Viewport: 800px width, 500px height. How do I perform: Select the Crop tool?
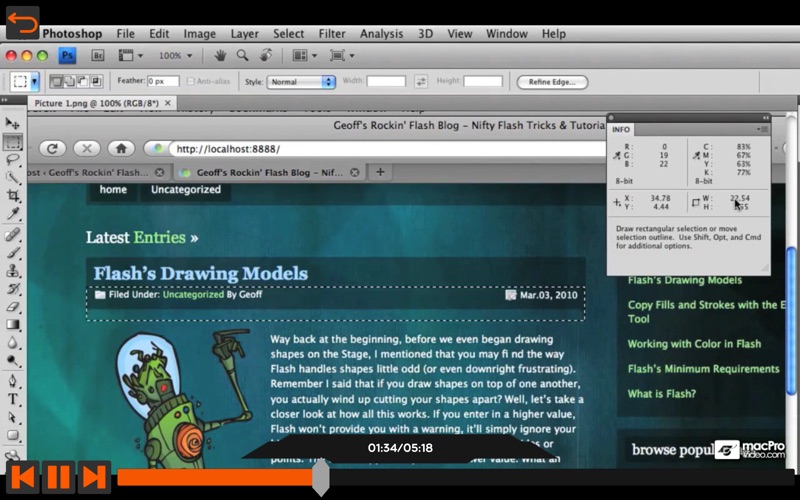(13, 196)
